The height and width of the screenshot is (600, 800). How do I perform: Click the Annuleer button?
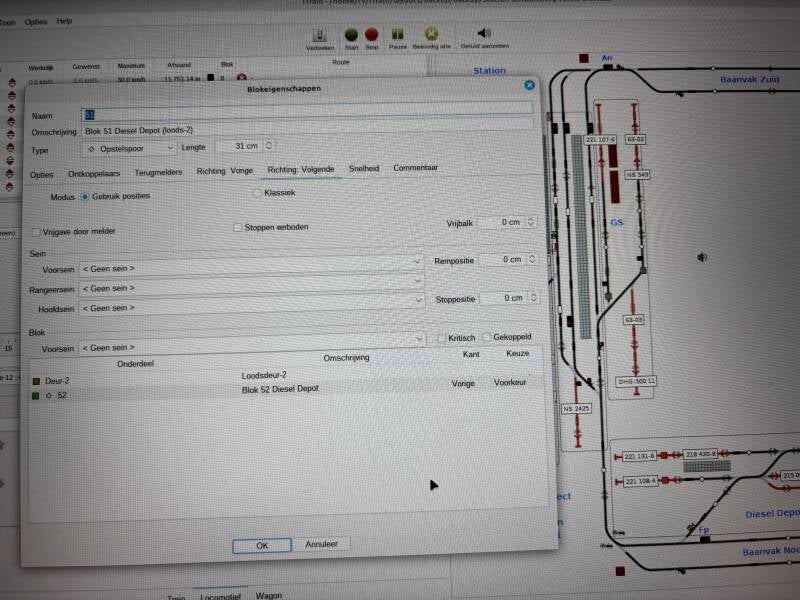[321, 544]
